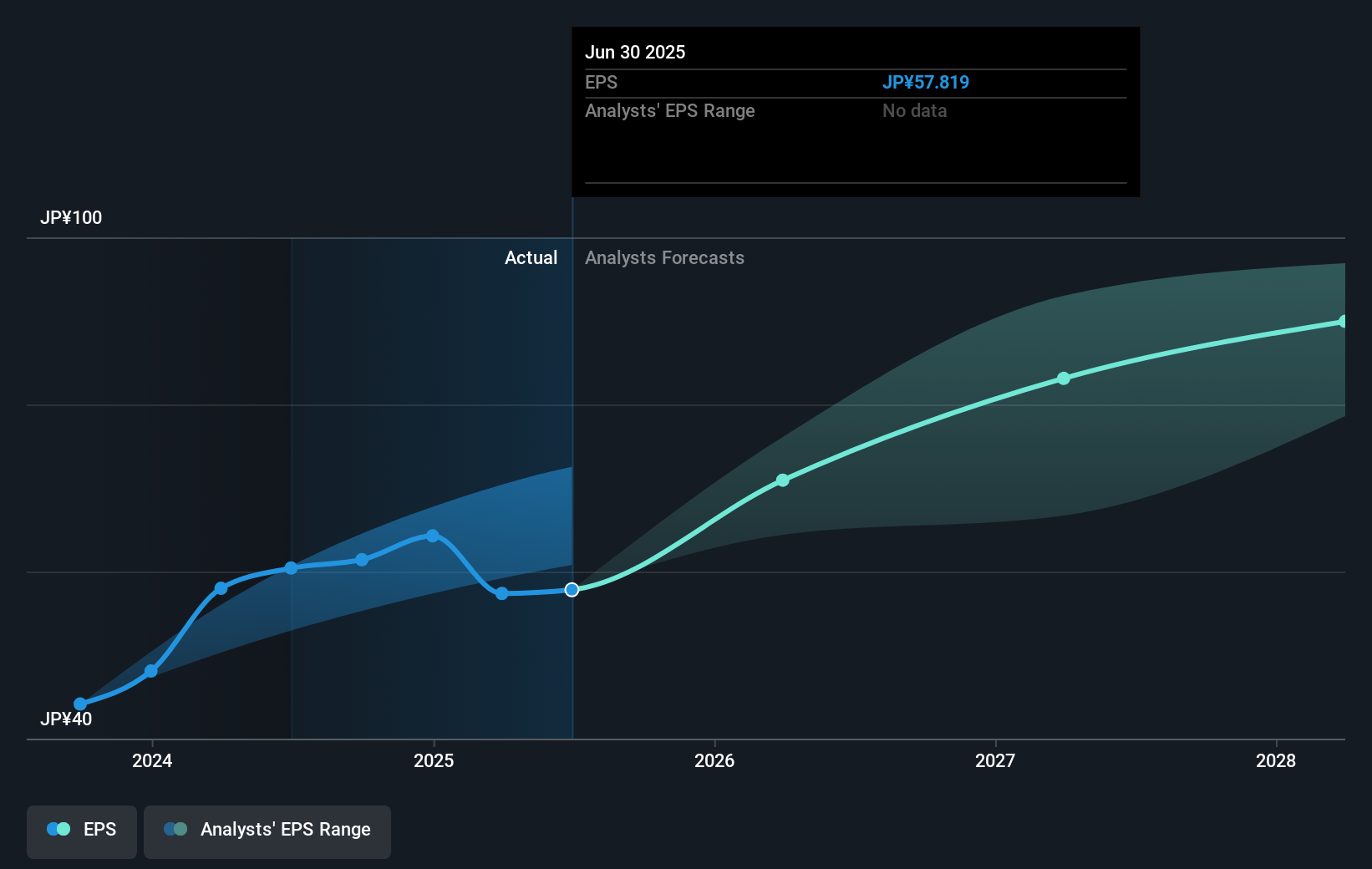Click the 2026 axis label
This screenshot has height=869, width=1372.
[x=714, y=761]
